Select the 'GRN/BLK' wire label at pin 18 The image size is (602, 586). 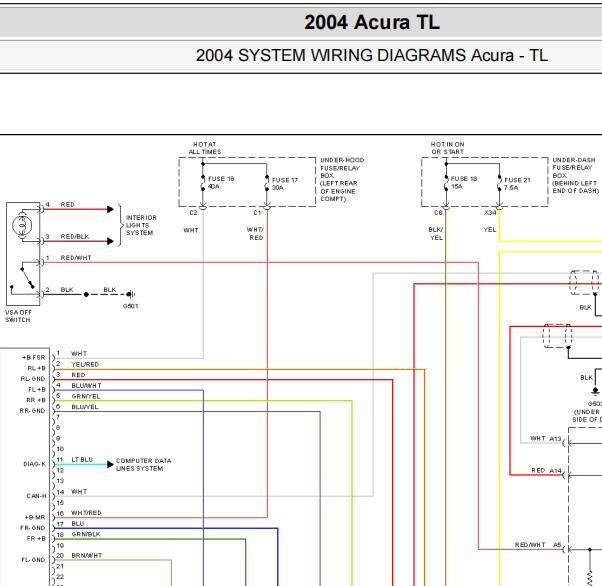click(86, 534)
